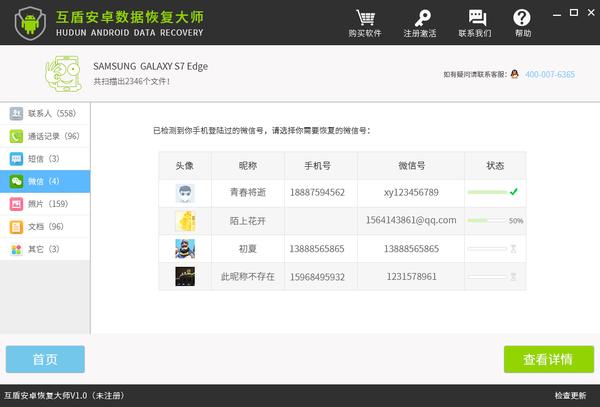Select the 短信 message sidebar icon
The image size is (600, 407).
coord(16,159)
